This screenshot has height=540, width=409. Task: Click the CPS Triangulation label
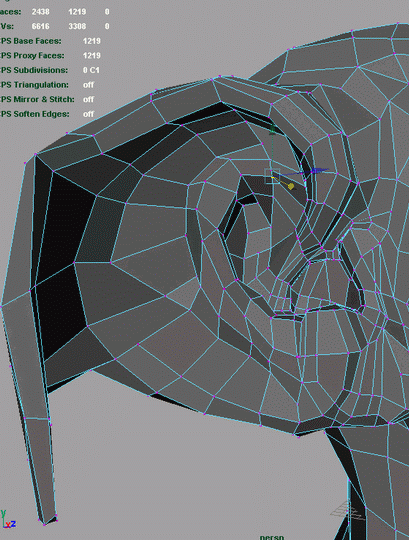tap(34, 85)
